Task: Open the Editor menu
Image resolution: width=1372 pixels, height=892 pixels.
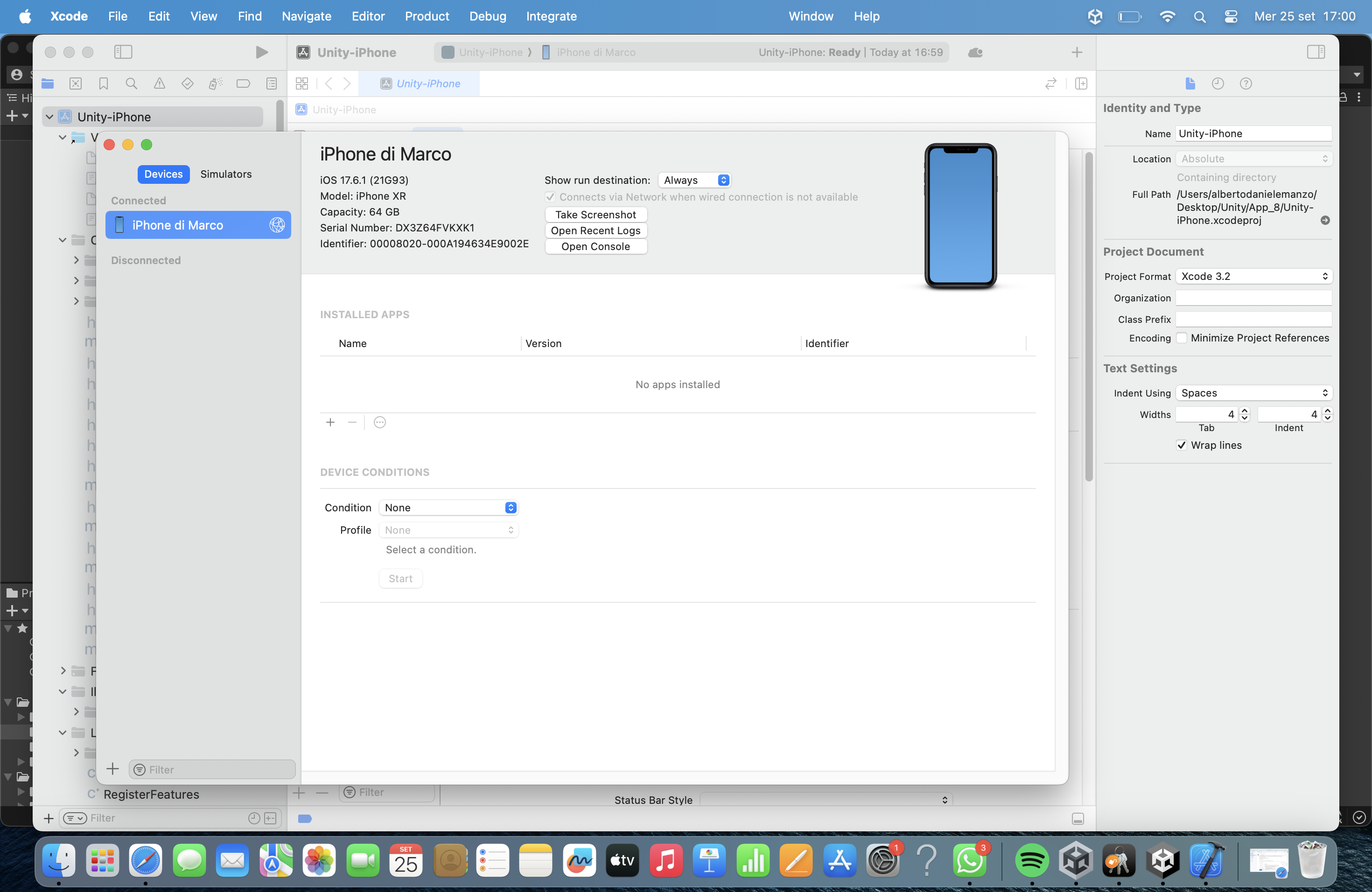Action: tap(368, 16)
